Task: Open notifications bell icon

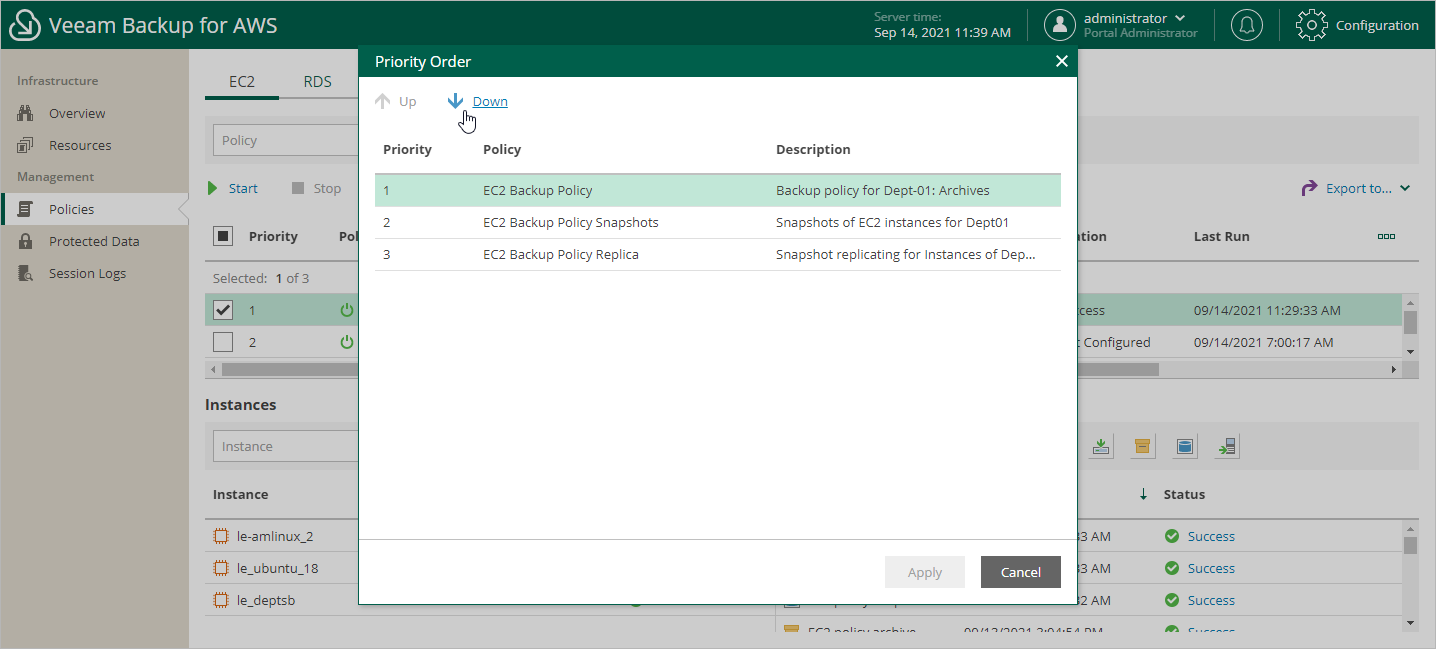Action: (x=1247, y=25)
